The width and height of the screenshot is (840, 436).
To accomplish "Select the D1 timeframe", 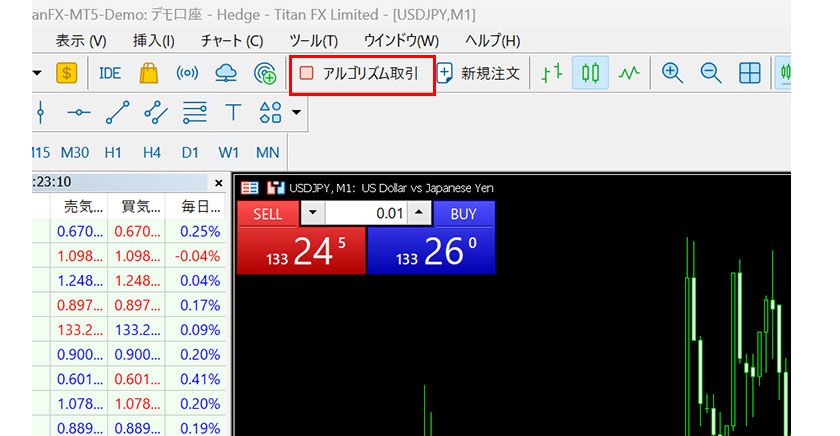I will (190, 153).
